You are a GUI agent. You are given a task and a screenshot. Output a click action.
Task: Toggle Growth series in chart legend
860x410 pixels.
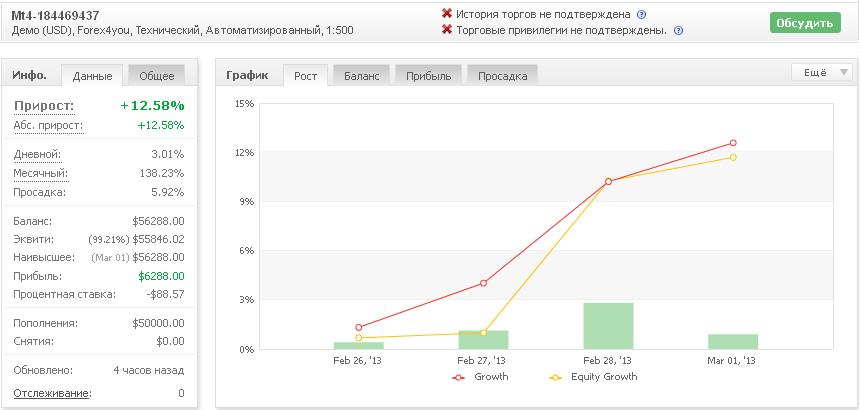(x=480, y=377)
